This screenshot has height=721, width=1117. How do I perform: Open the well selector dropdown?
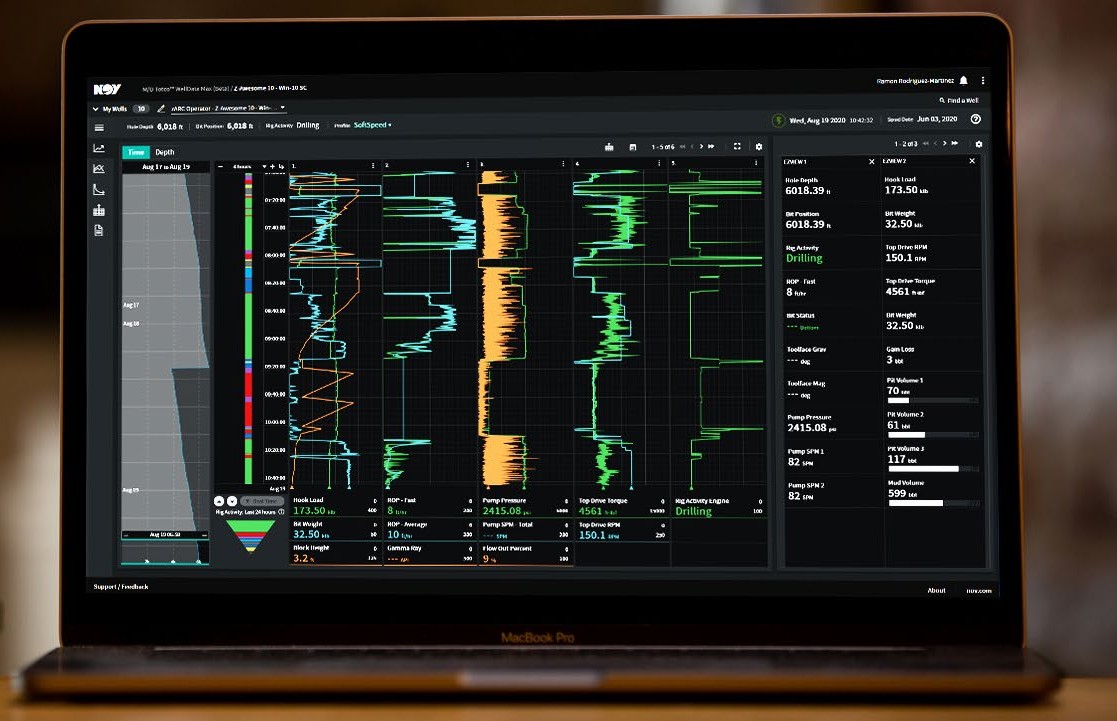tap(283, 107)
